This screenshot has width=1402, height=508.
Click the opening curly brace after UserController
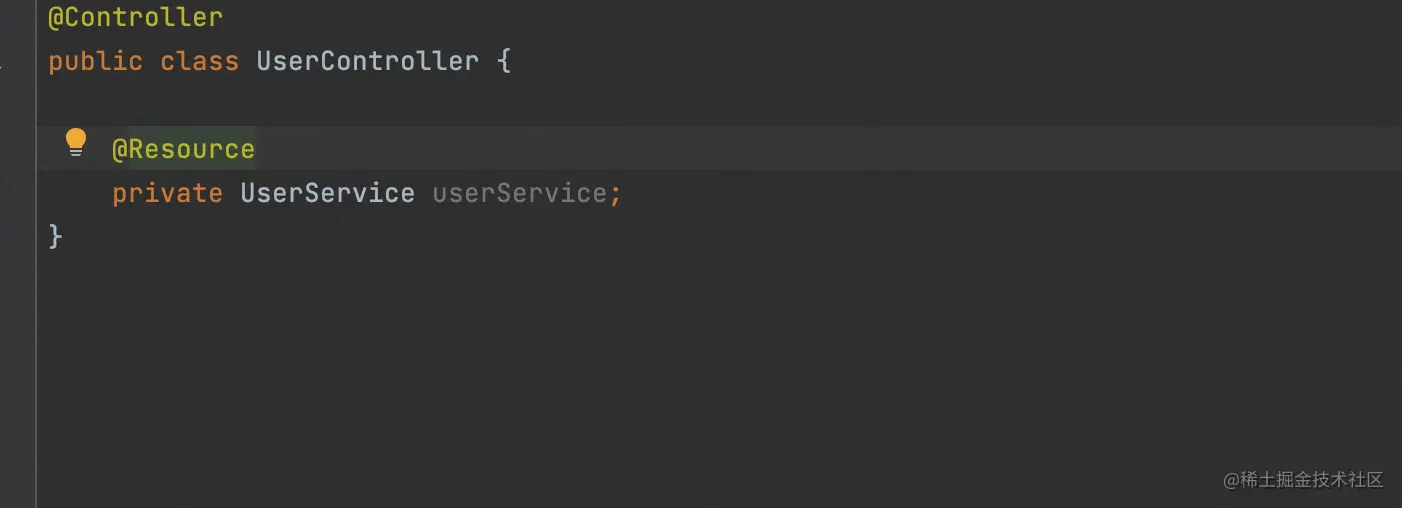(x=504, y=61)
